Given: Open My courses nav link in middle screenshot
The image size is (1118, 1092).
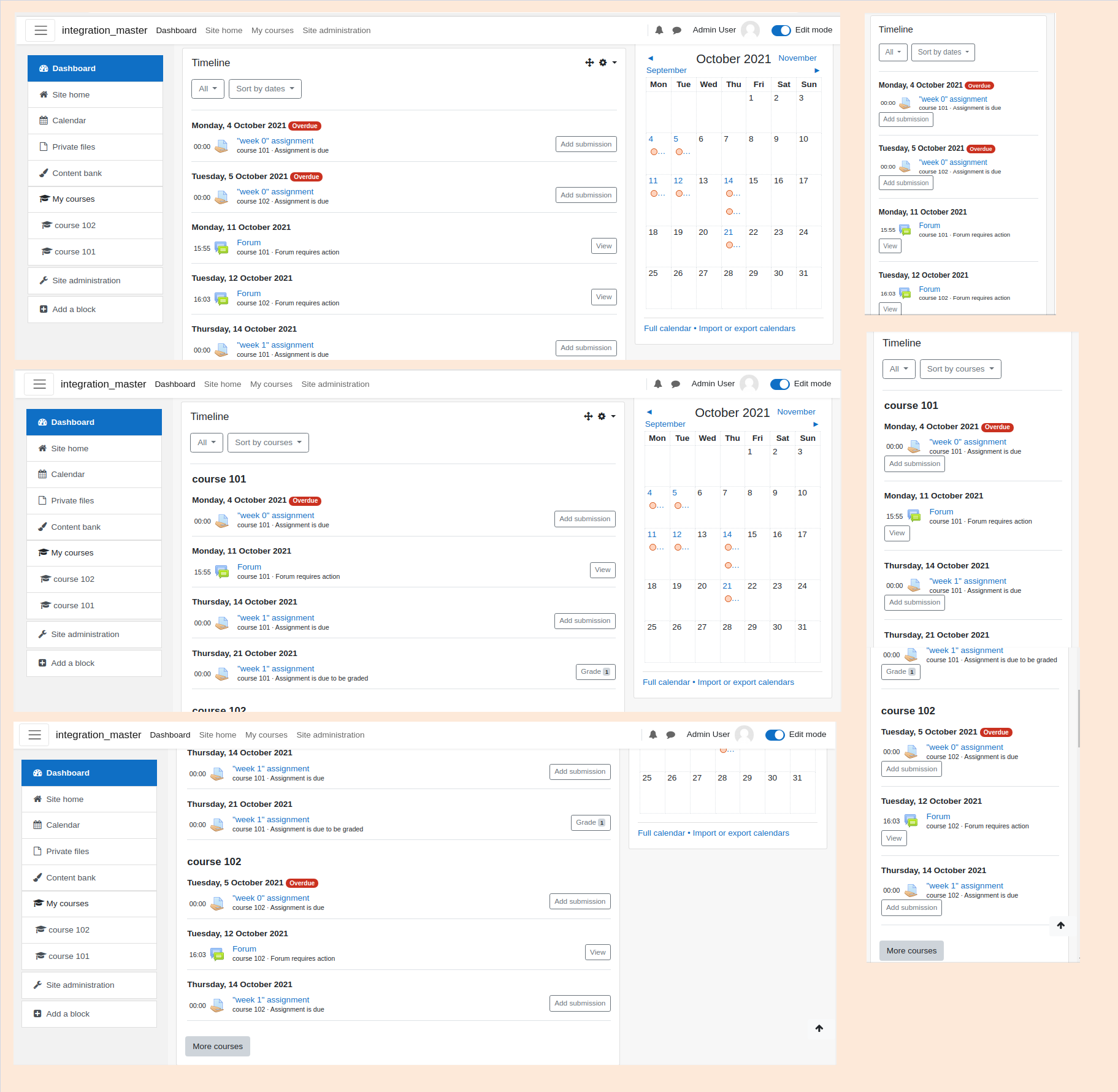Looking at the screenshot, I should pos(271,384).
